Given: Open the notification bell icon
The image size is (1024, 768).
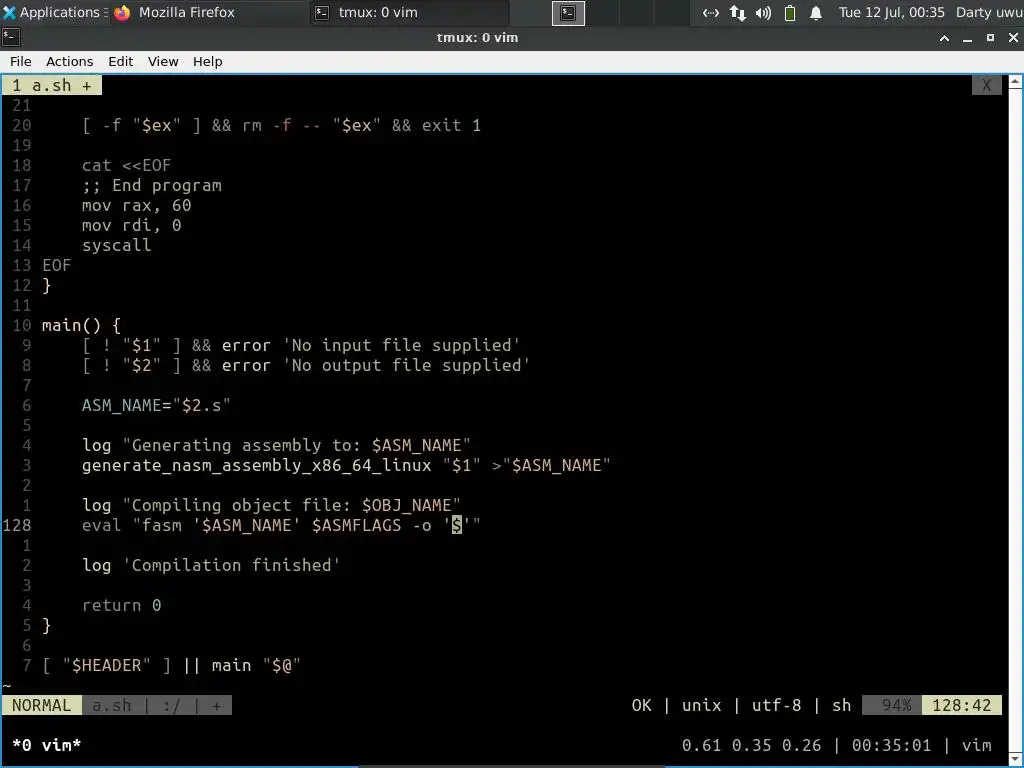Looking at the screenshot, I should 816,12.
